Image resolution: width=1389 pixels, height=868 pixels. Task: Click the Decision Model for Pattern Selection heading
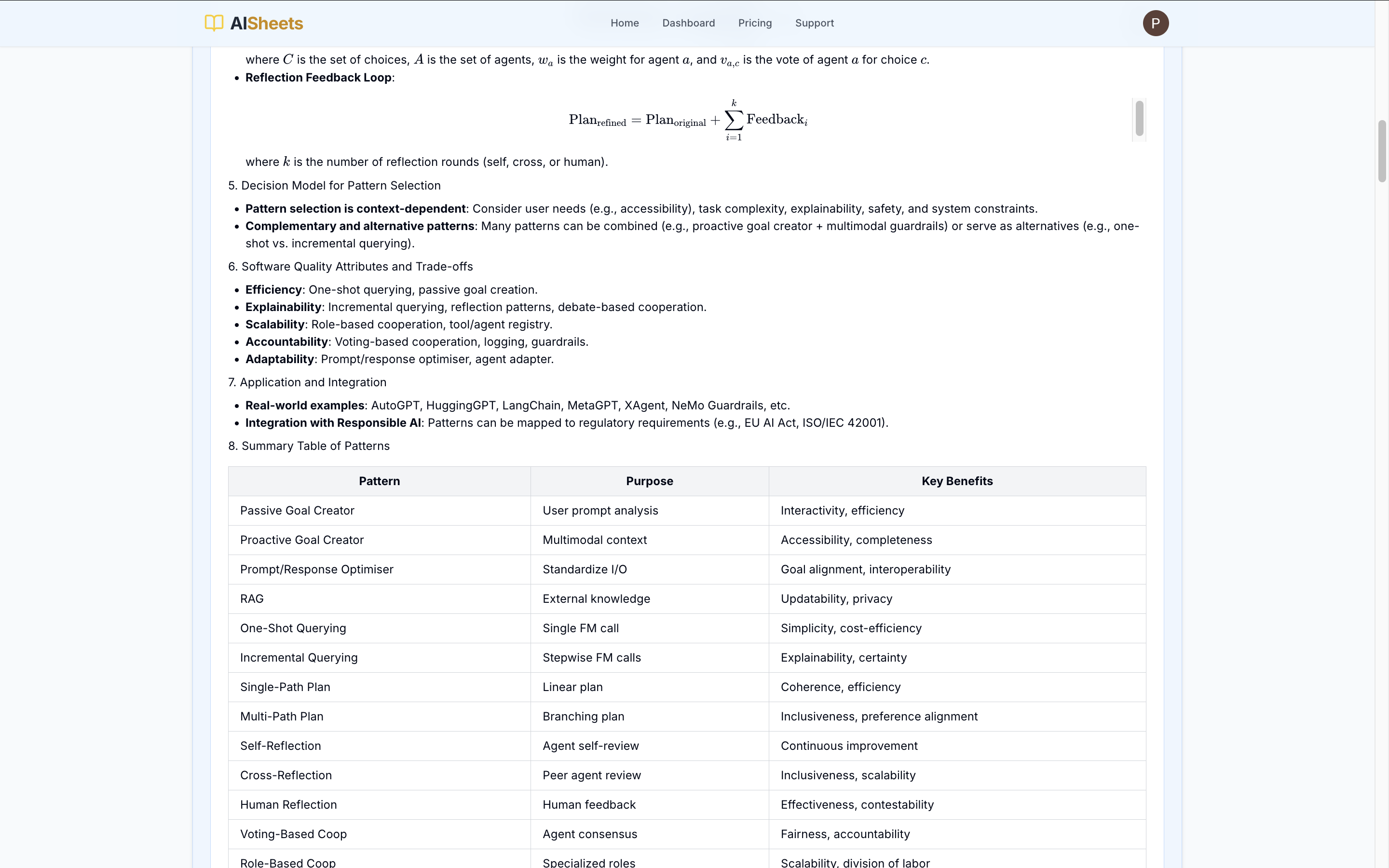pos(335,186)
